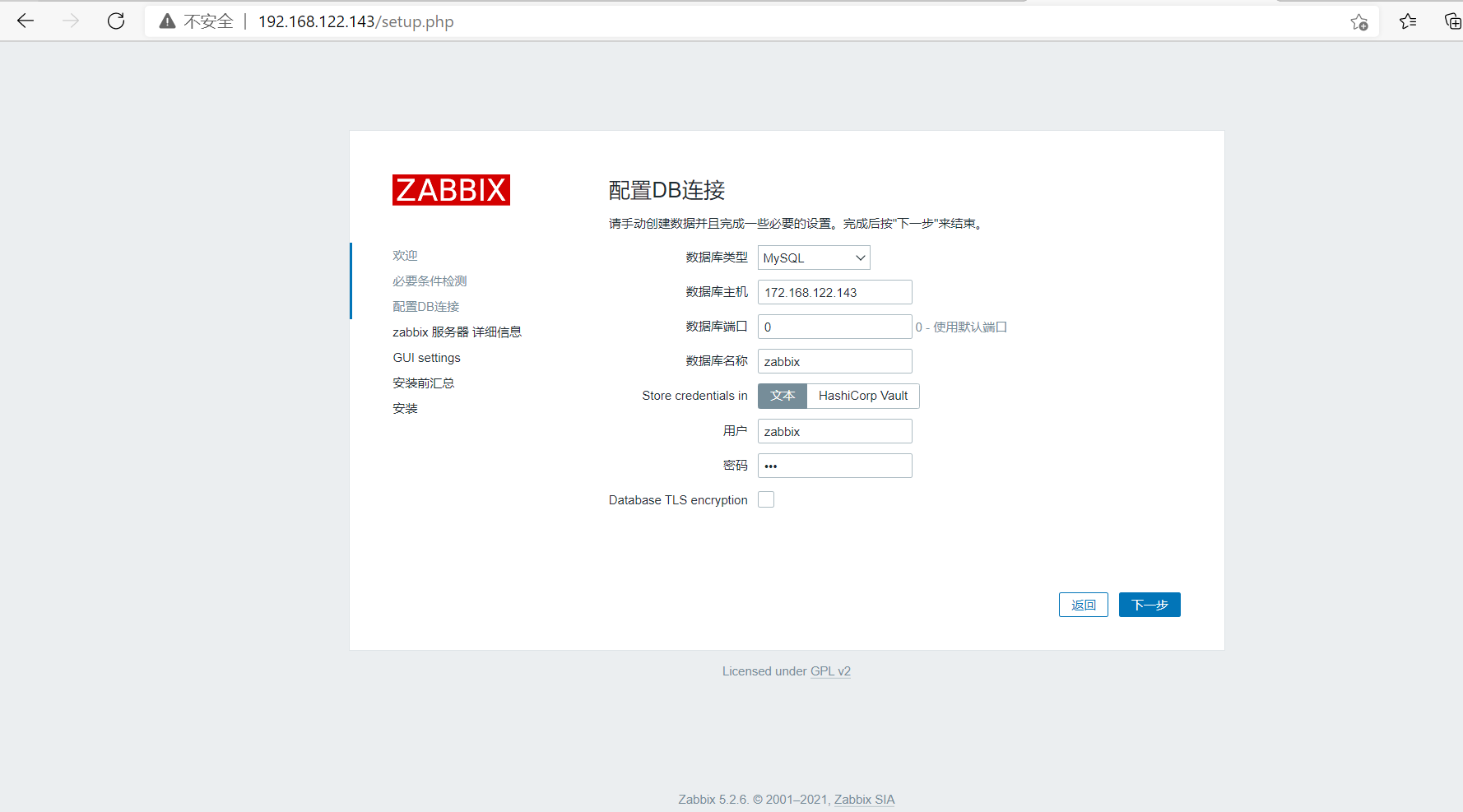Open the GPL v2 license link

pos(830,671)
